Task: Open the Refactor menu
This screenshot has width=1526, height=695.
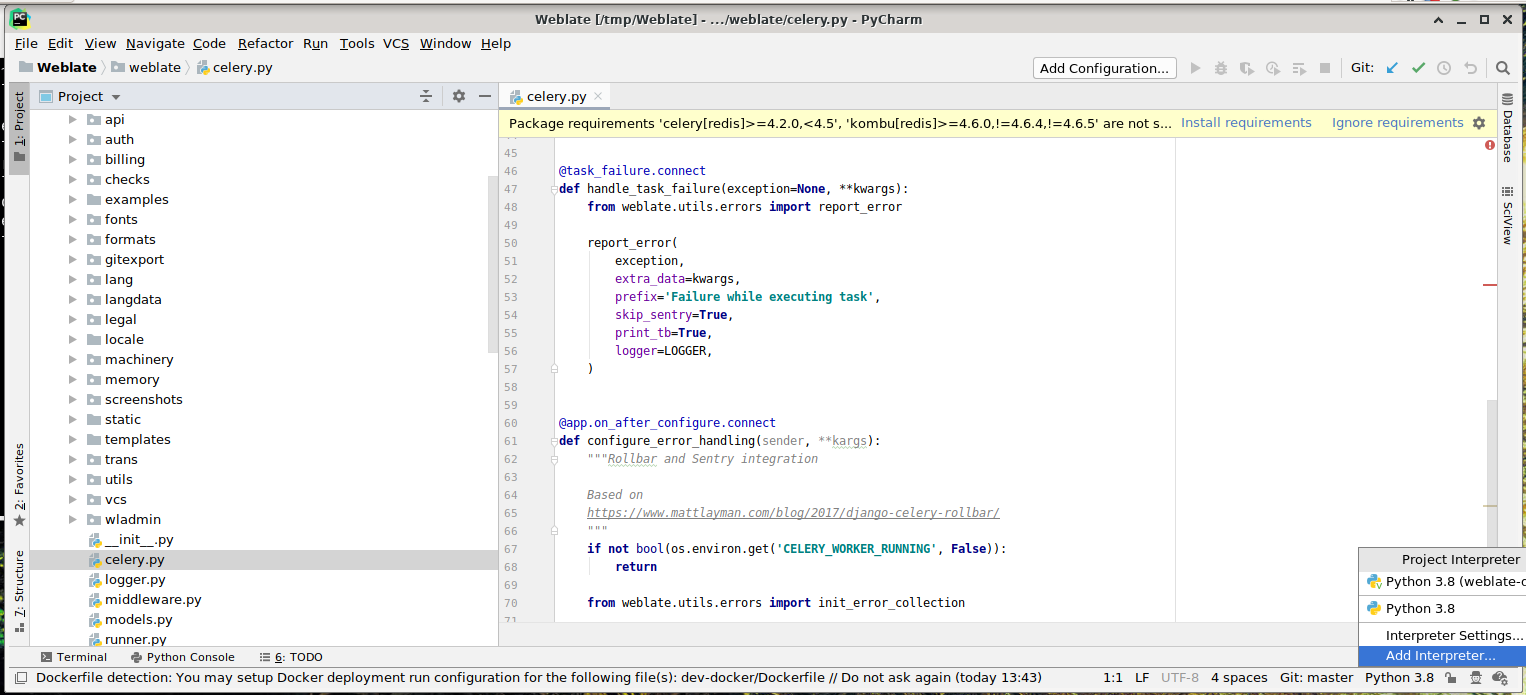Action: point(265,43)
